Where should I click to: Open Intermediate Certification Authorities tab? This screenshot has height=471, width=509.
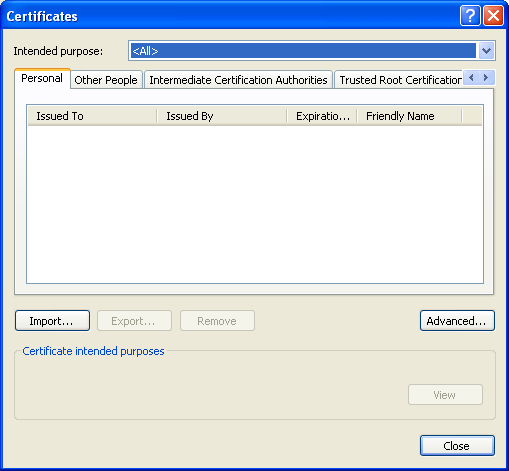238,80
